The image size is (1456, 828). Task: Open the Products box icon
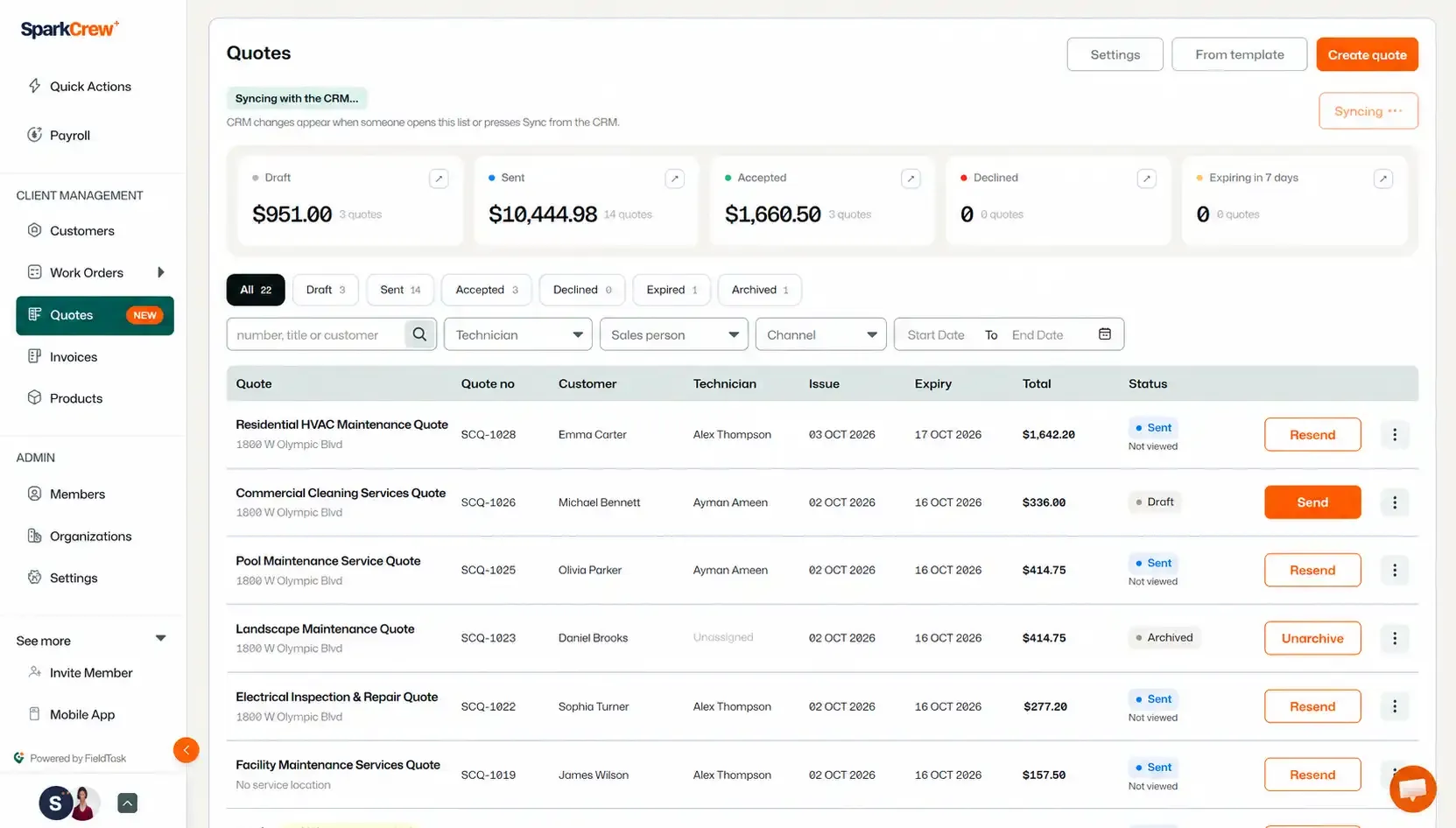35,397
